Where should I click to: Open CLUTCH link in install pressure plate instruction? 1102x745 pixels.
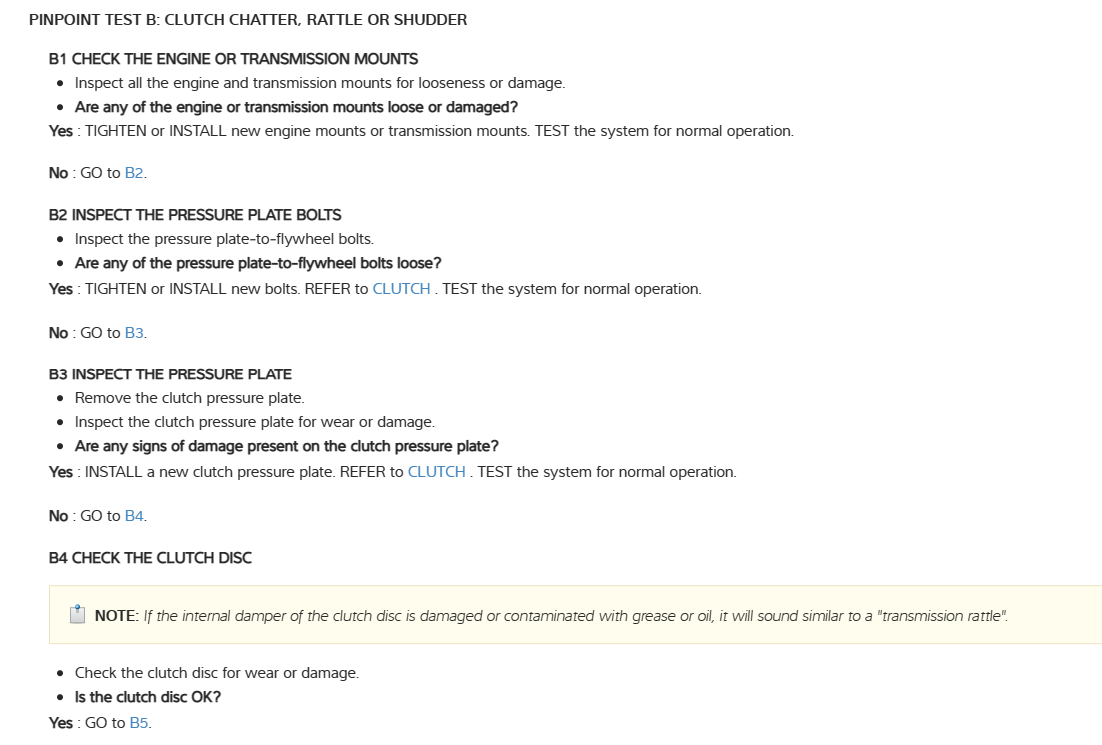(x=436, y=472)
